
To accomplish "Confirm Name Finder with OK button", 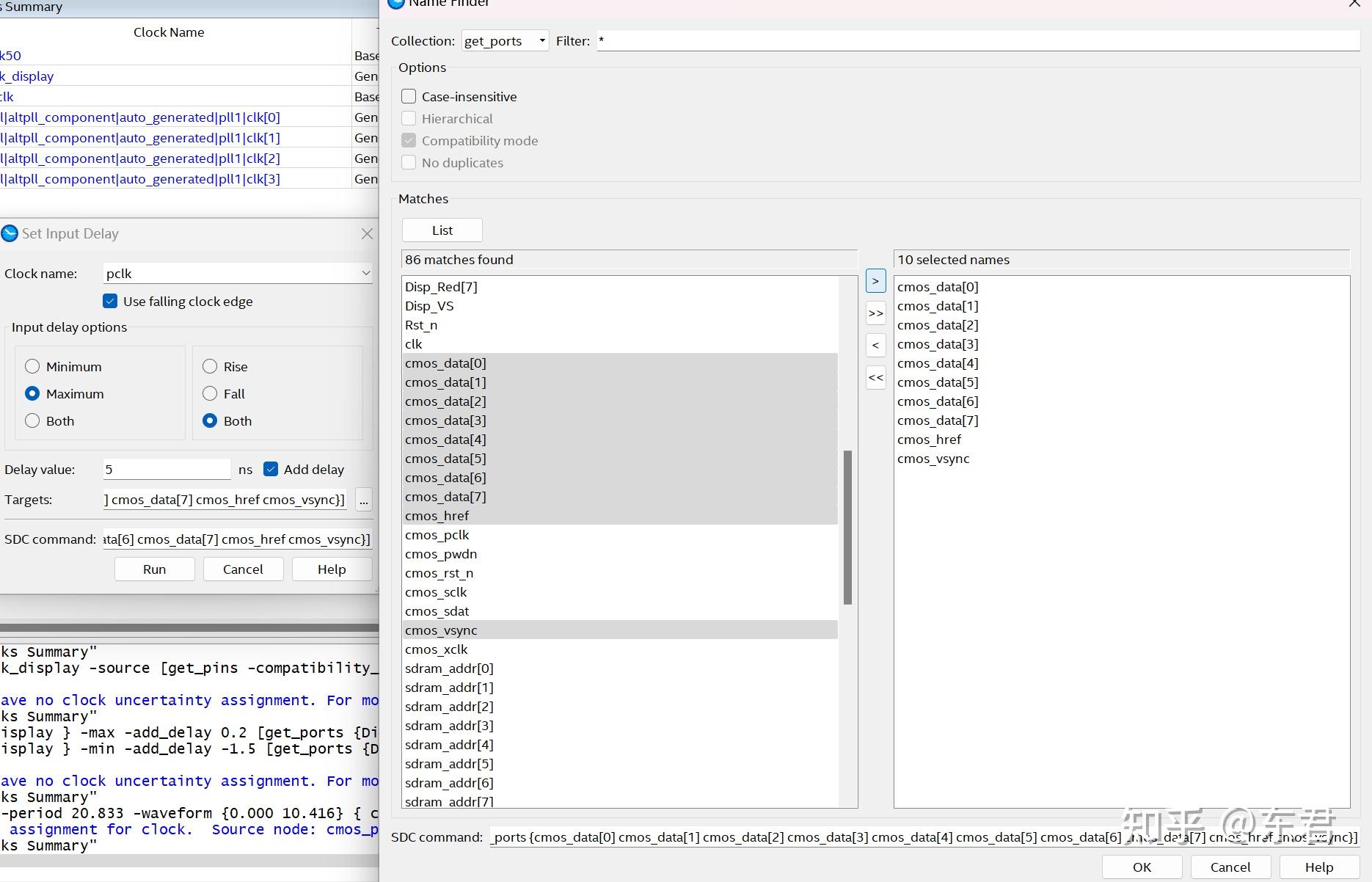I will [1142, 867].
